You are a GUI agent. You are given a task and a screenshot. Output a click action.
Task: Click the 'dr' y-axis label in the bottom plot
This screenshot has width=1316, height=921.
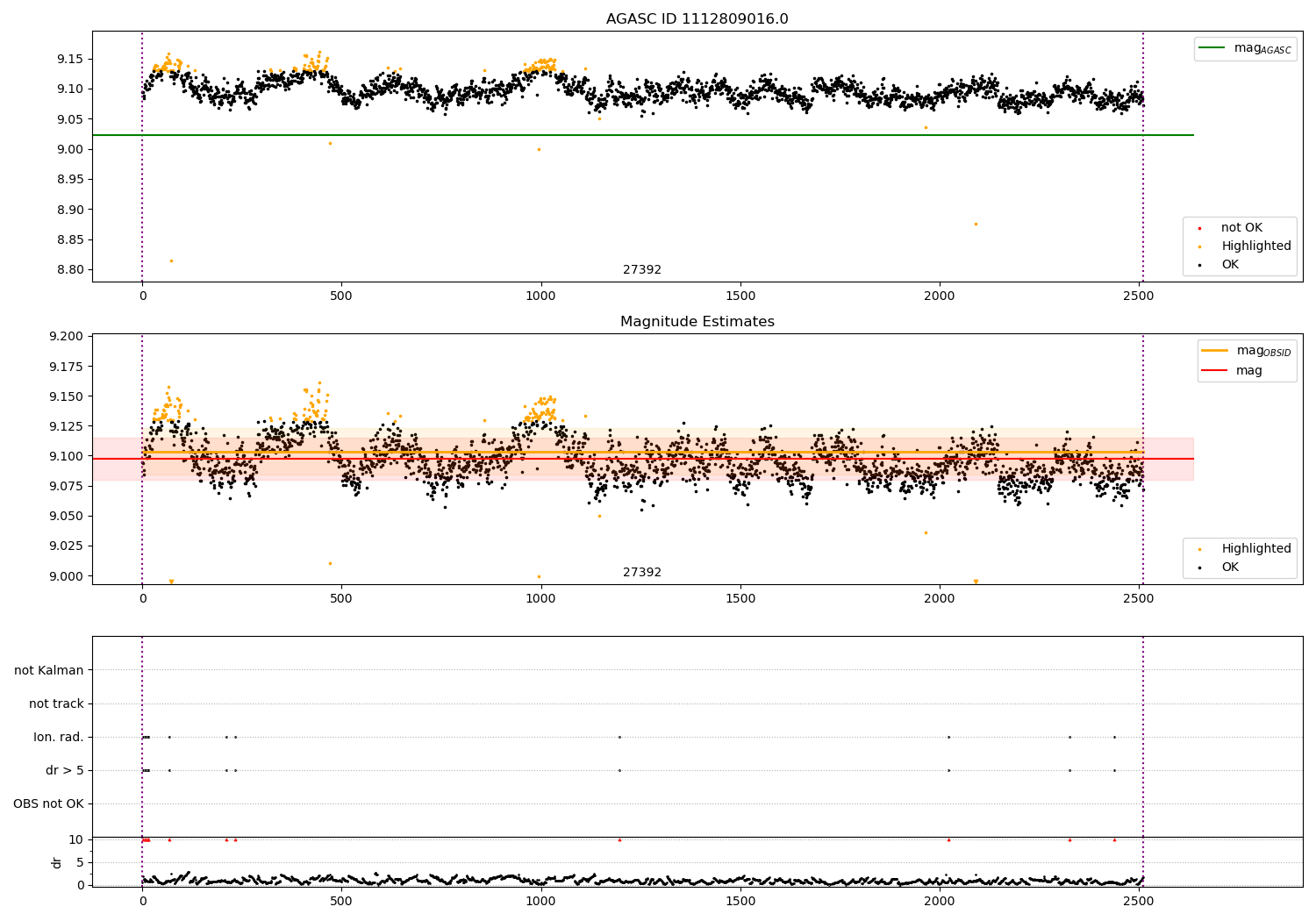57,862
